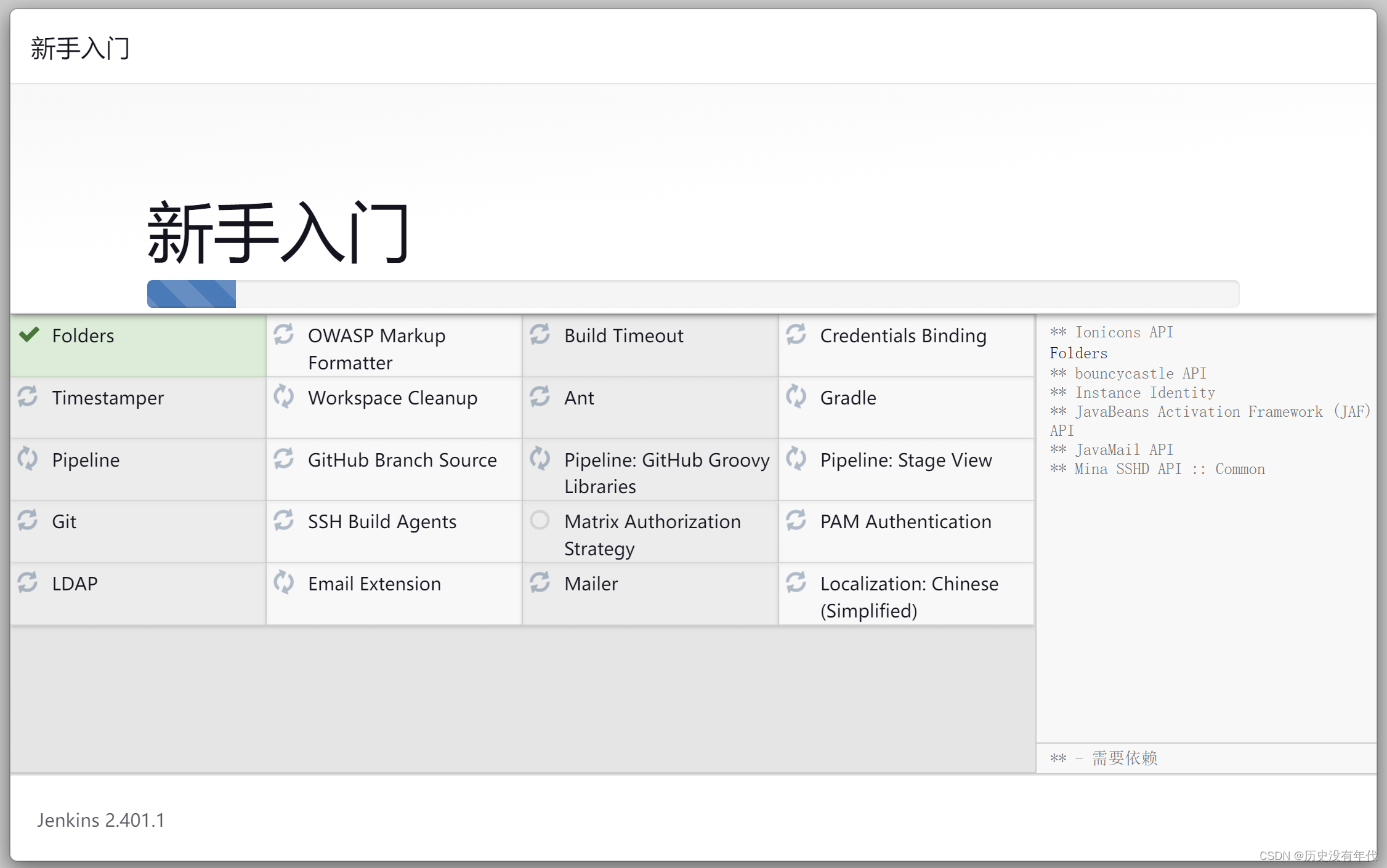Click the sync icon beside LDAP
Screen dimensions: 1387x868
point(28,582)
